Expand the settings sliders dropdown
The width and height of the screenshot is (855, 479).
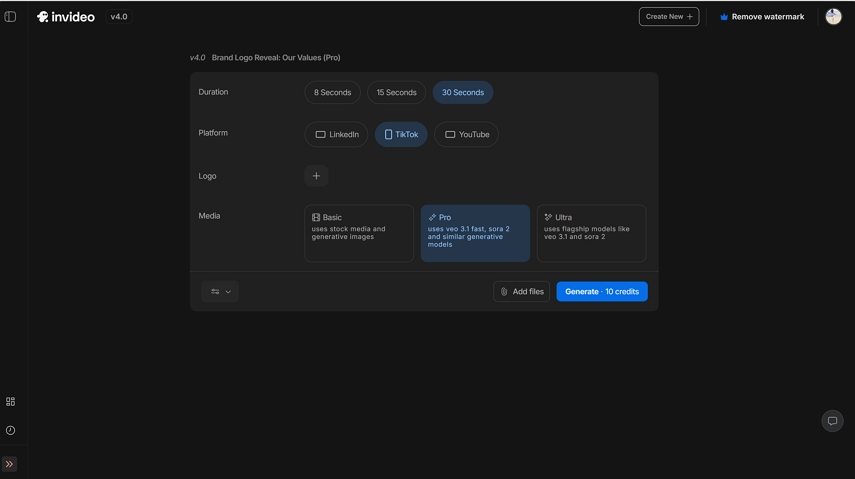[220, 291]
